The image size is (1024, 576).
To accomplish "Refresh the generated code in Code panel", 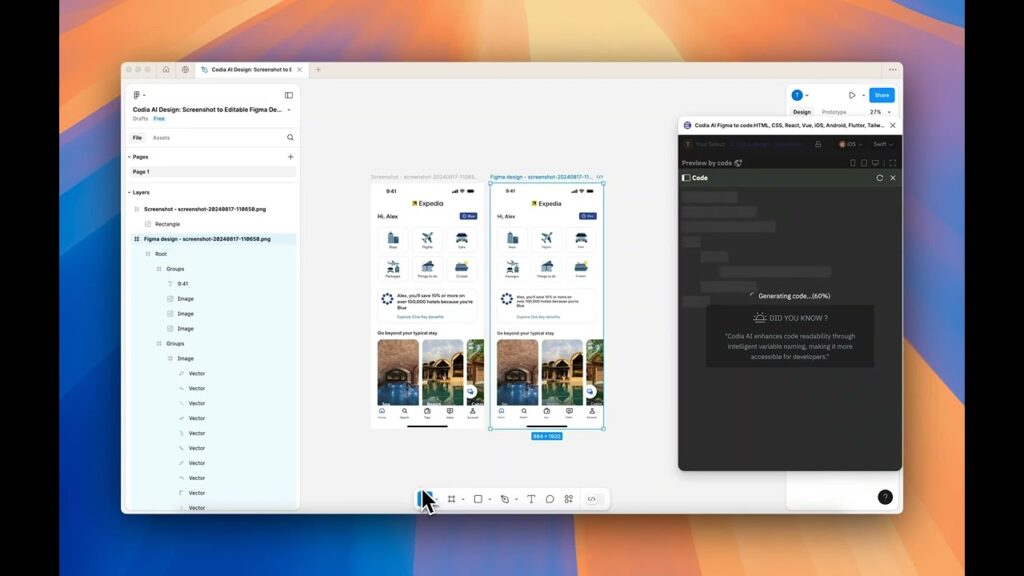I will (880, 178).
